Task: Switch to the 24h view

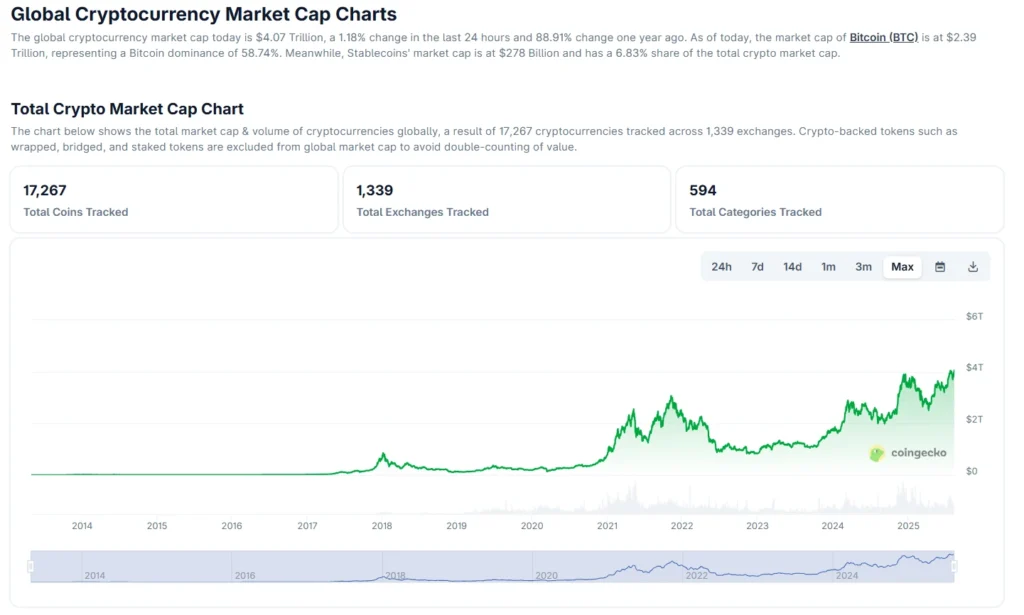Action: [722, 267]
